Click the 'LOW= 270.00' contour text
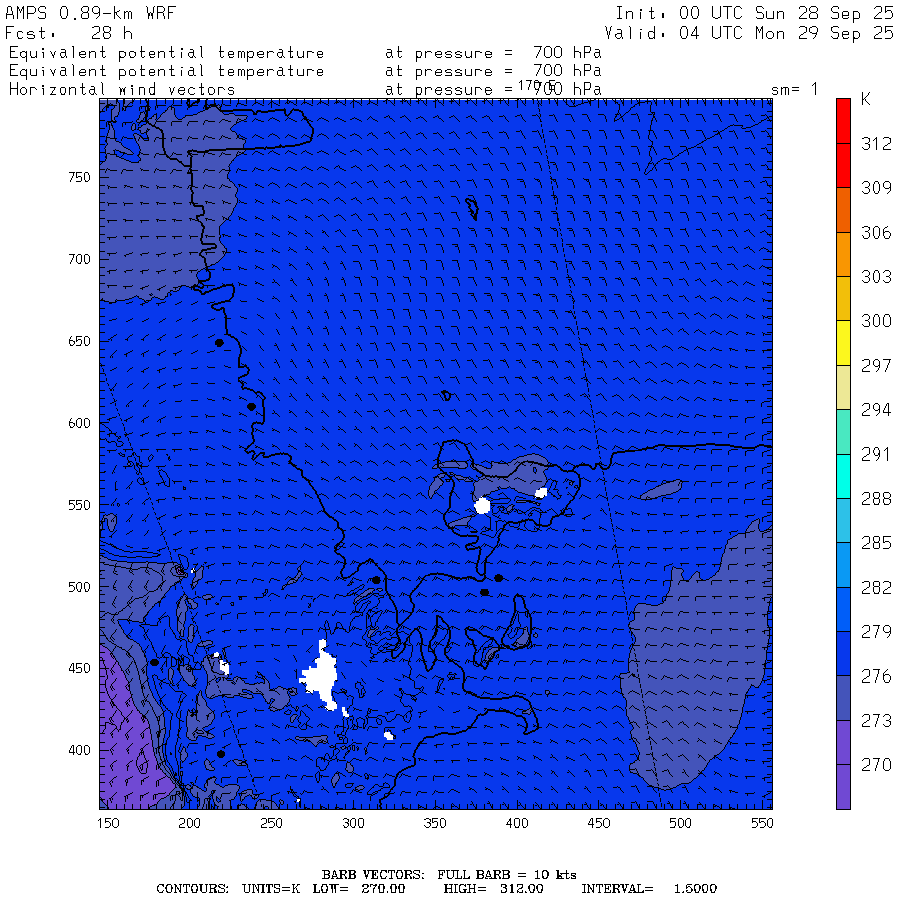The height and width of the screenshot is (900, 900). [358, 889]
